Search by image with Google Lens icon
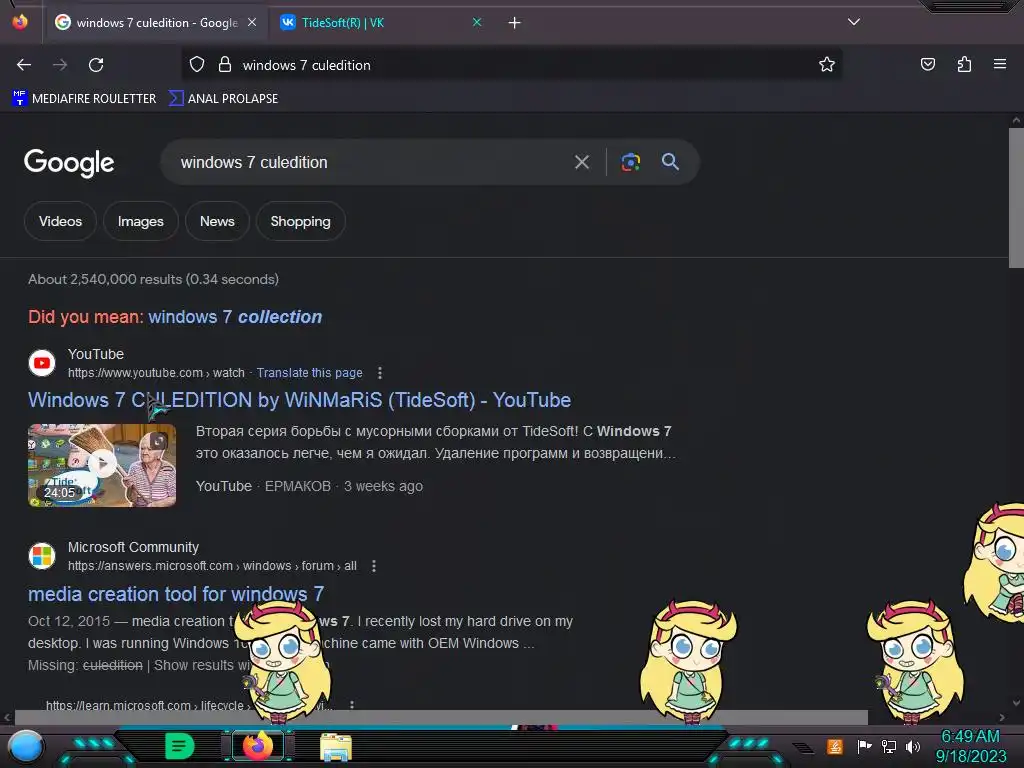 click(x=630, y=162)
